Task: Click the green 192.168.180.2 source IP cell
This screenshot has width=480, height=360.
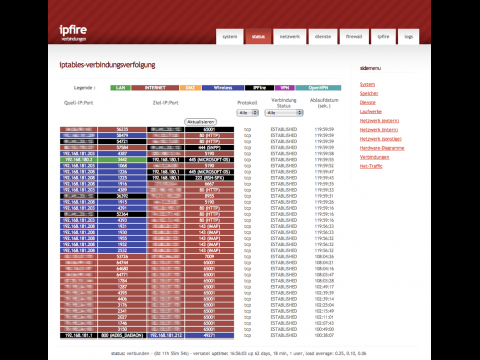Action: point(79,160)
